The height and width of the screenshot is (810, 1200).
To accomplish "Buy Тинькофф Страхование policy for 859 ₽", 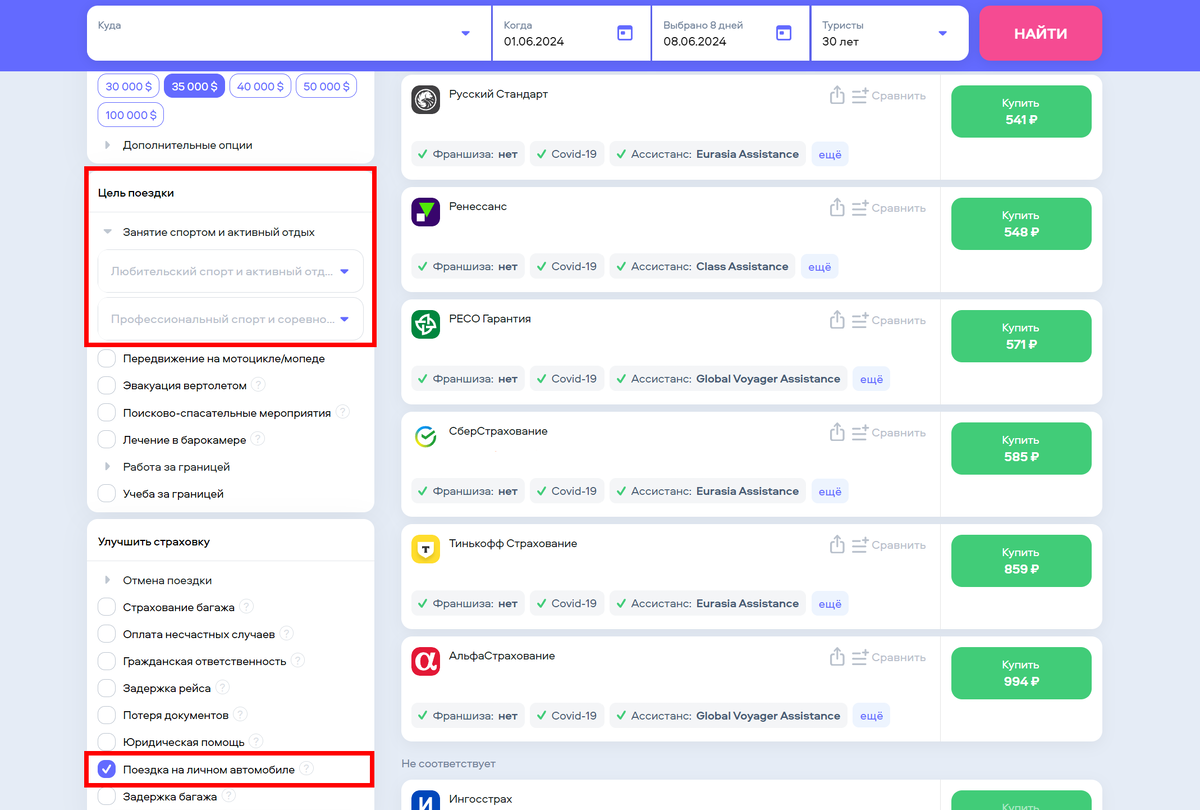I will click(x=1021, y=560).
